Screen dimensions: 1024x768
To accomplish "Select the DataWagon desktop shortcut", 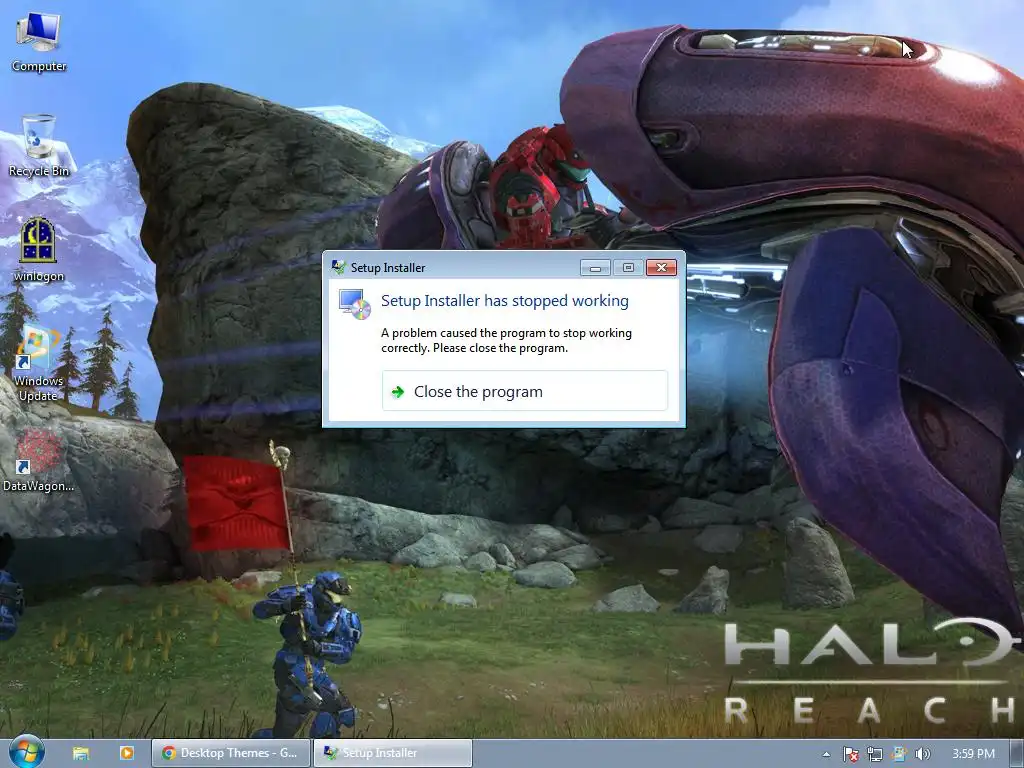I will click(39, 460).
